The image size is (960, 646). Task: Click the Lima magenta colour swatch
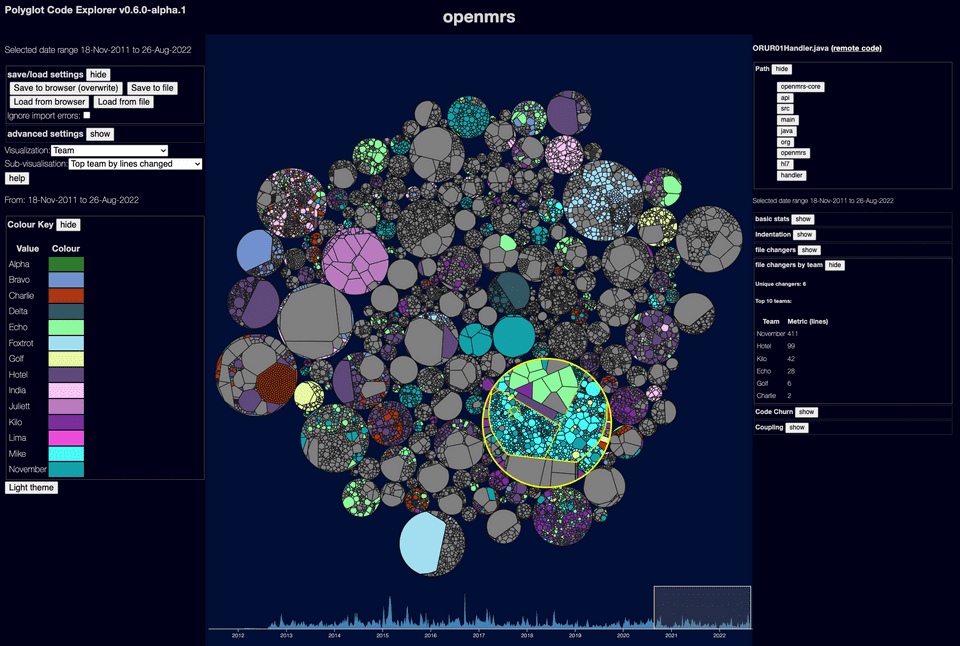[66, 438]
